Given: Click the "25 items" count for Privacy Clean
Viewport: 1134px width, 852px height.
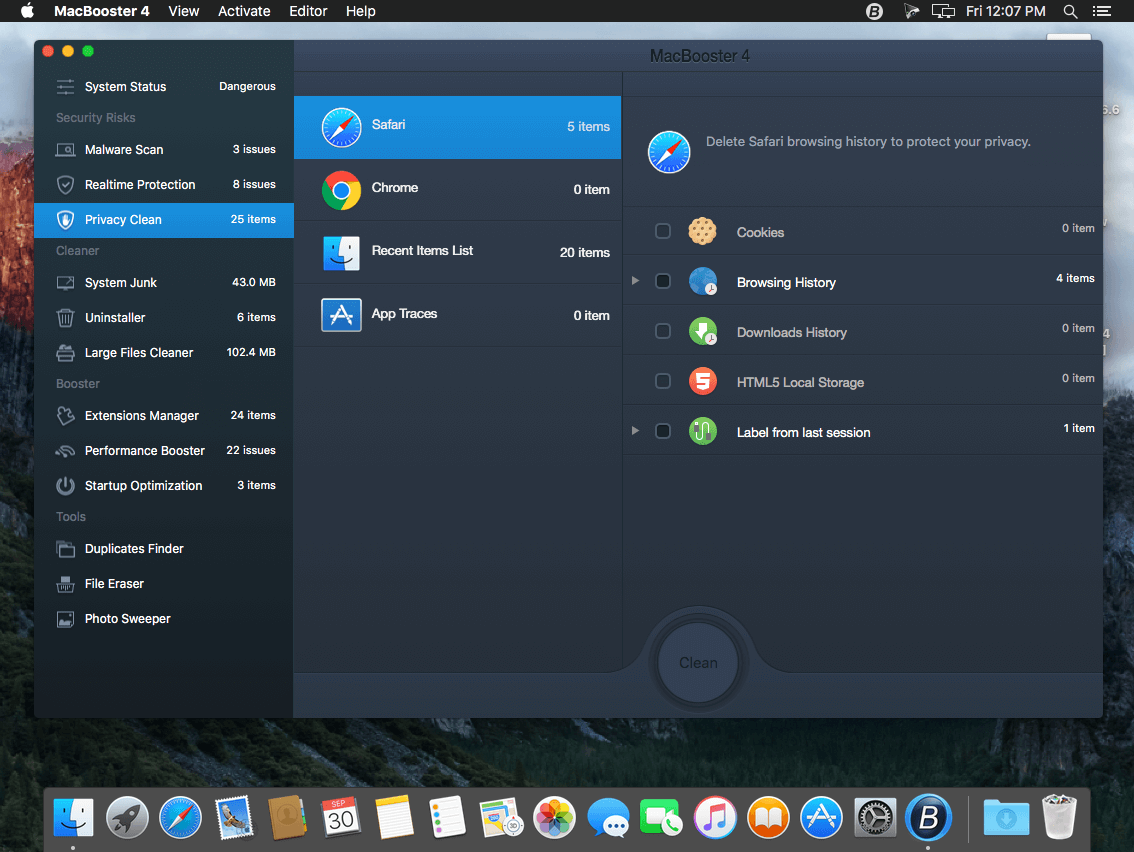Looking at the screenshot, I should [x=253, y=219].
